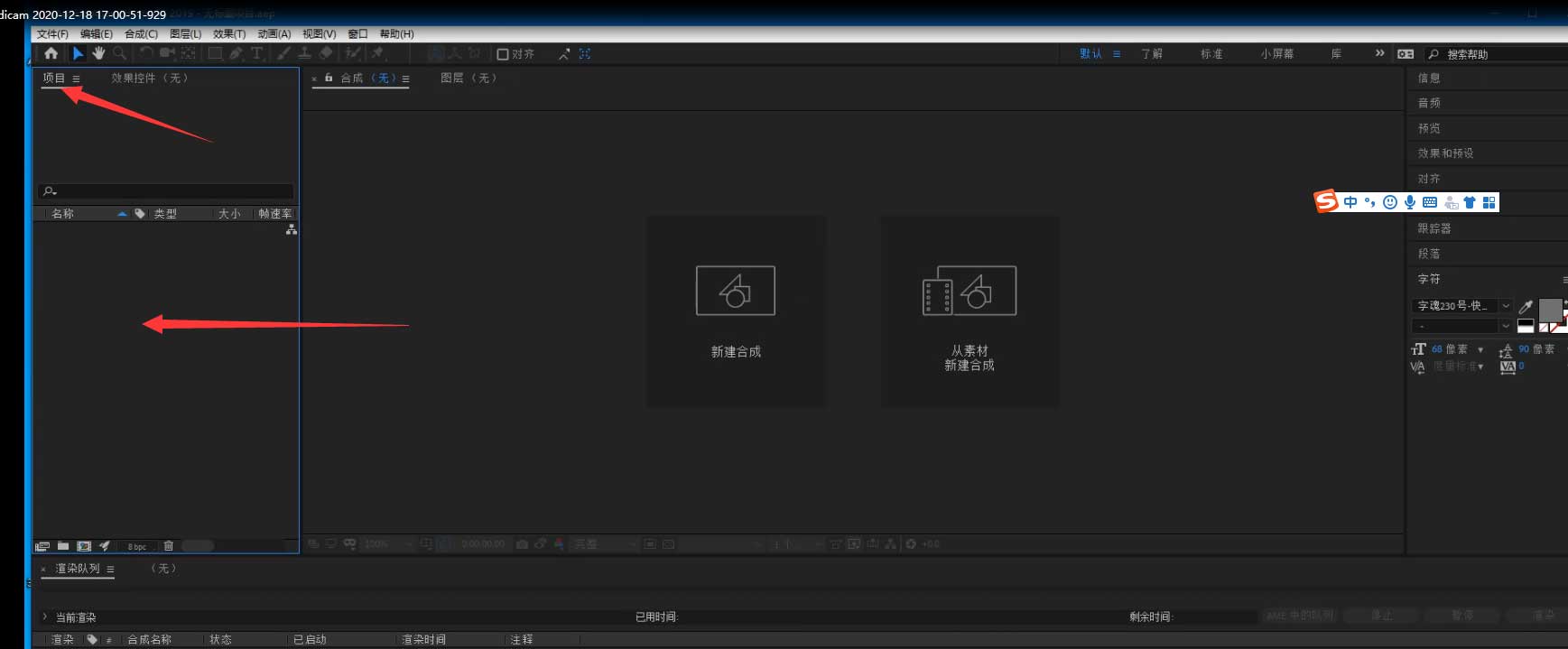Click the 8 bpc color depth button
The height and width of the screenshot is (649, 1568).
[x=137, y=546]
